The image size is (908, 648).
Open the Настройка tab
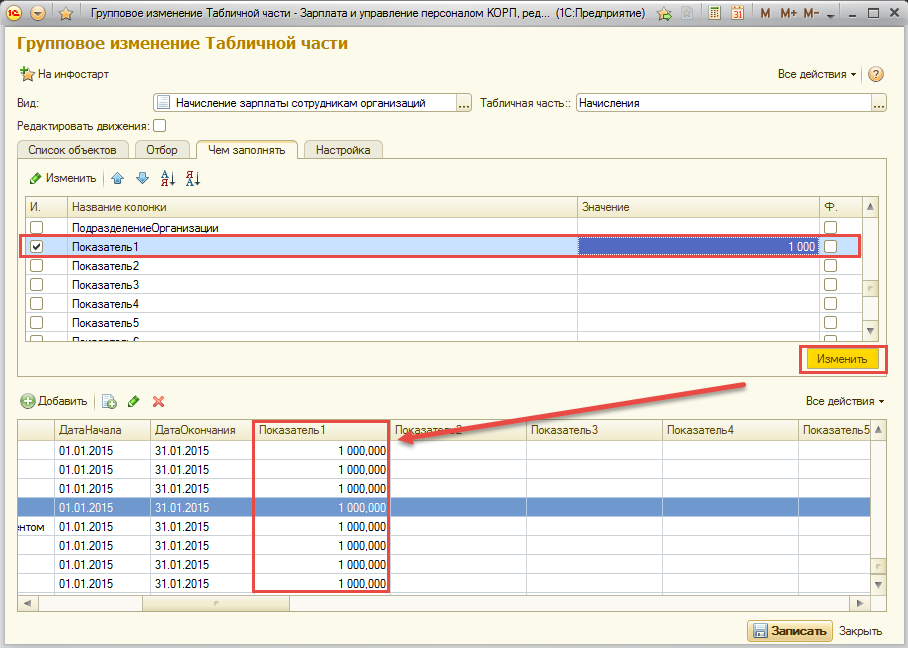(343, 150)
